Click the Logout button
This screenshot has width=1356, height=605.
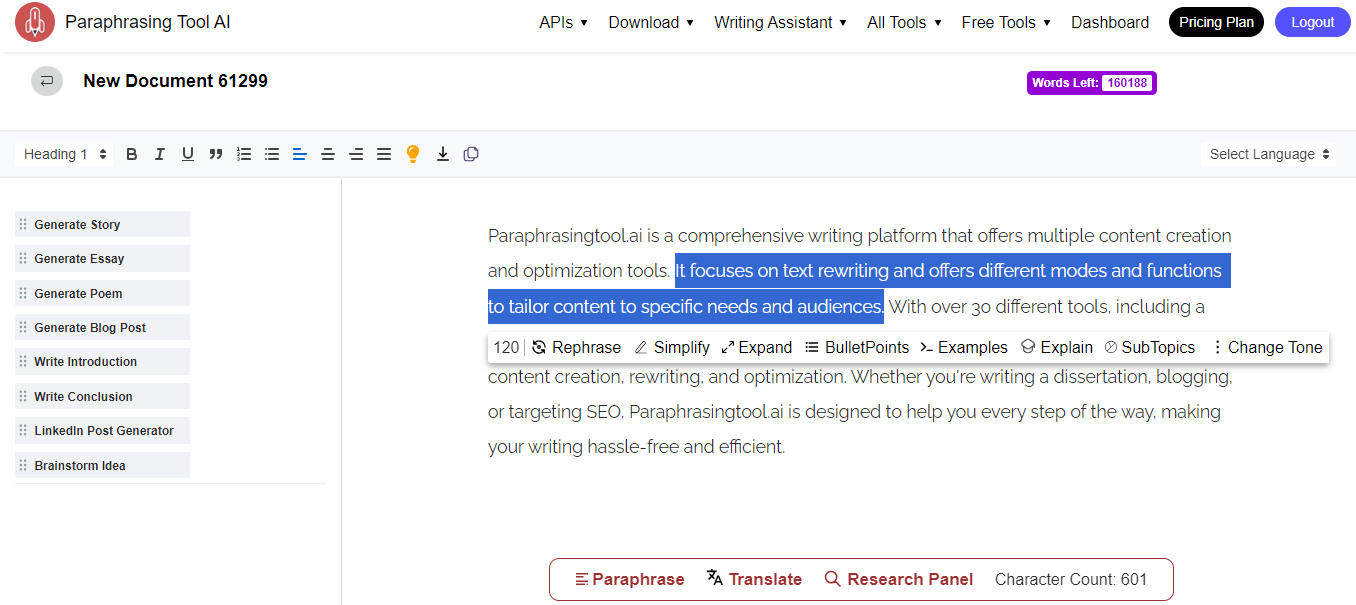(1312, 22)
